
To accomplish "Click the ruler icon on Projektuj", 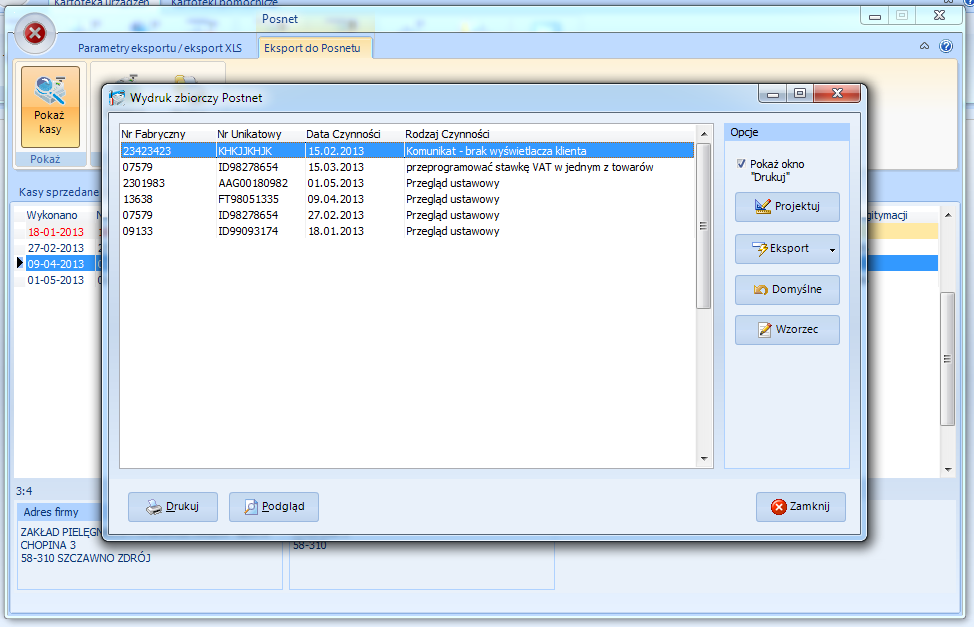I will tap(763, 206).
